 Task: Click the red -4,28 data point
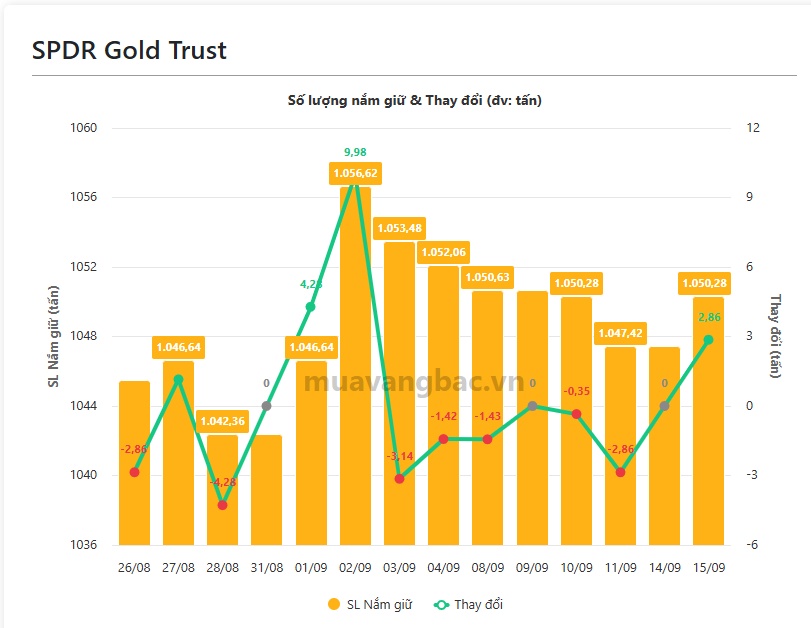point(222,505)
